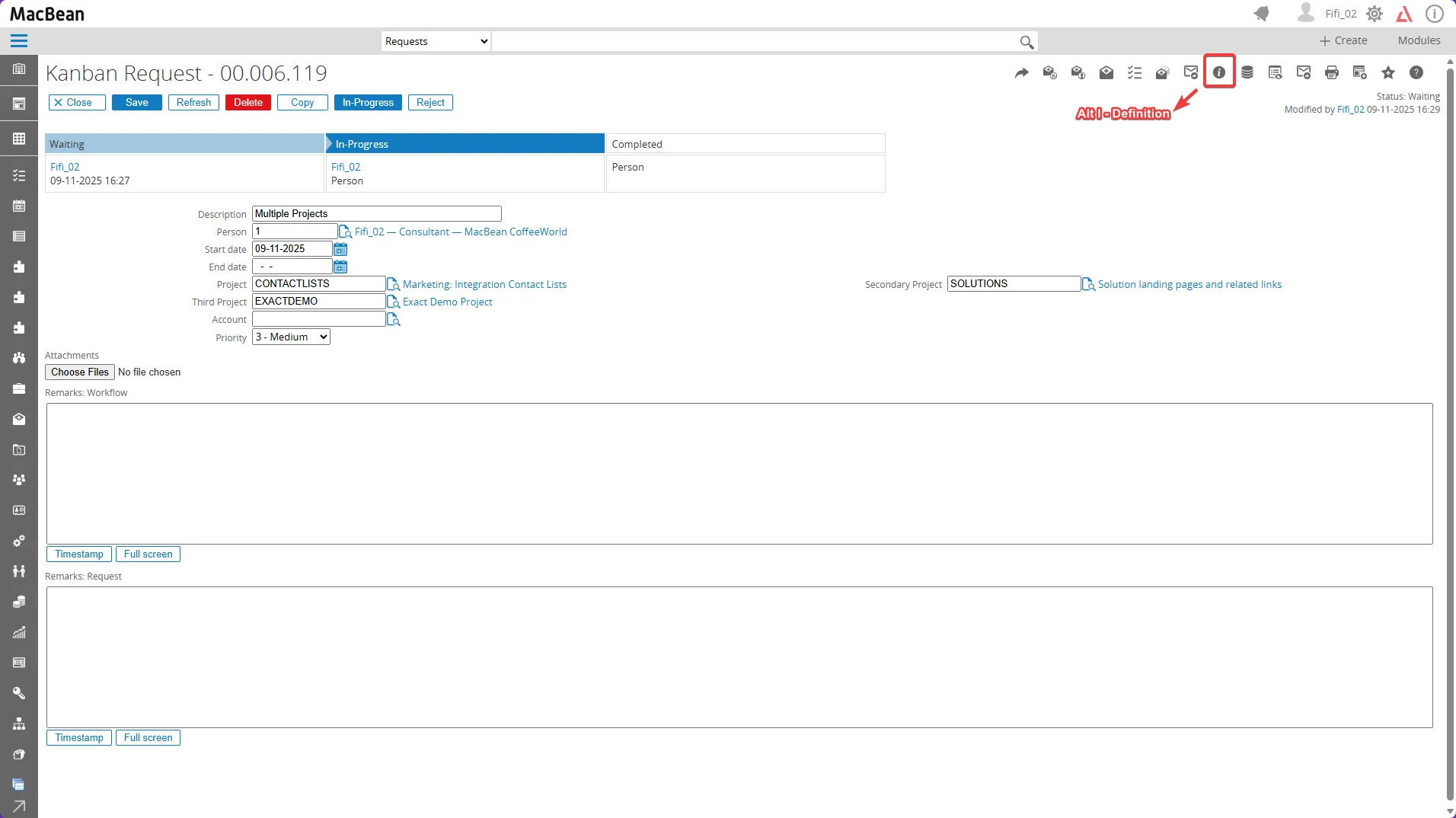Open the Account lookup search icon
The height and width of the screenshot is (818, 1456).
[393, 319]
